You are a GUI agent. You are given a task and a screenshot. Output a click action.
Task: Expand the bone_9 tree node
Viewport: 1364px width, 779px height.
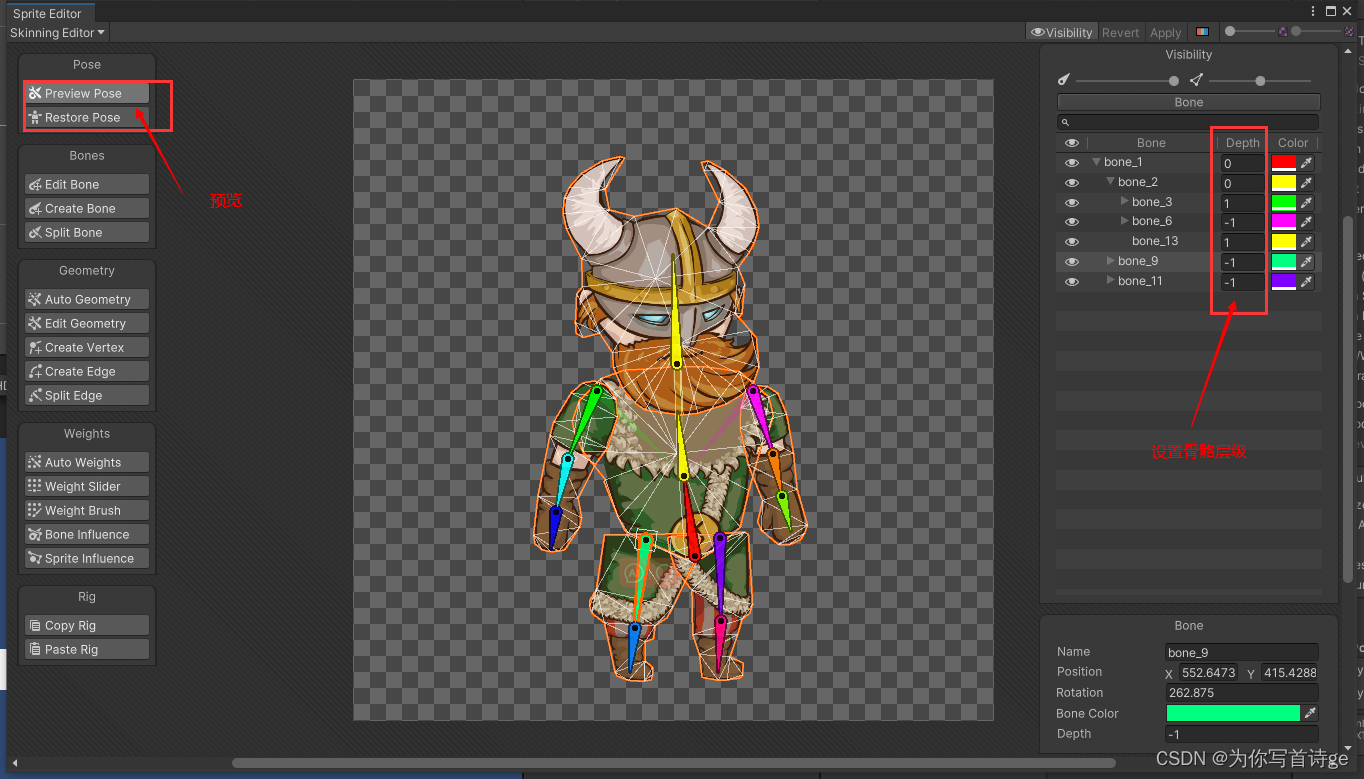[1110, 261]
